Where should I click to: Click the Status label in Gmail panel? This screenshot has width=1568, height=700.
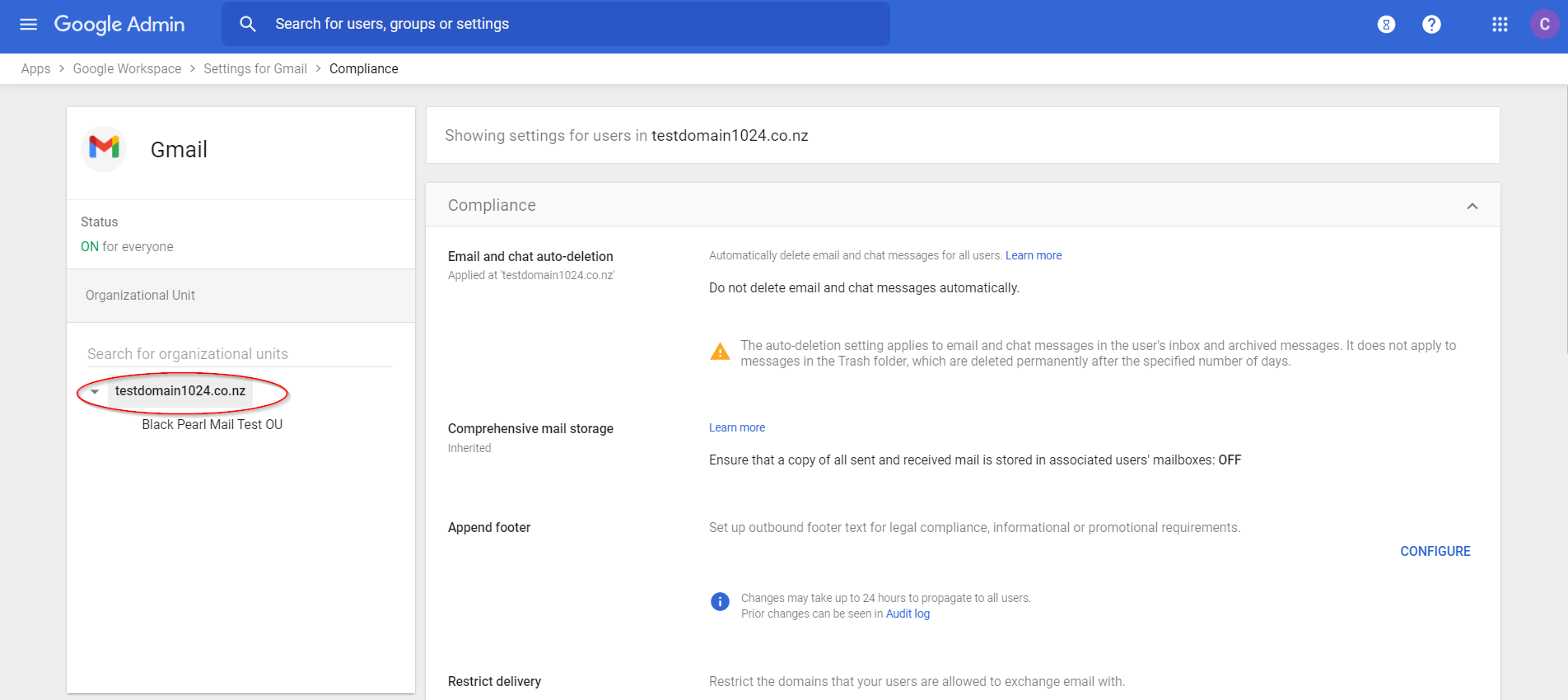click(x=100, y=222)
